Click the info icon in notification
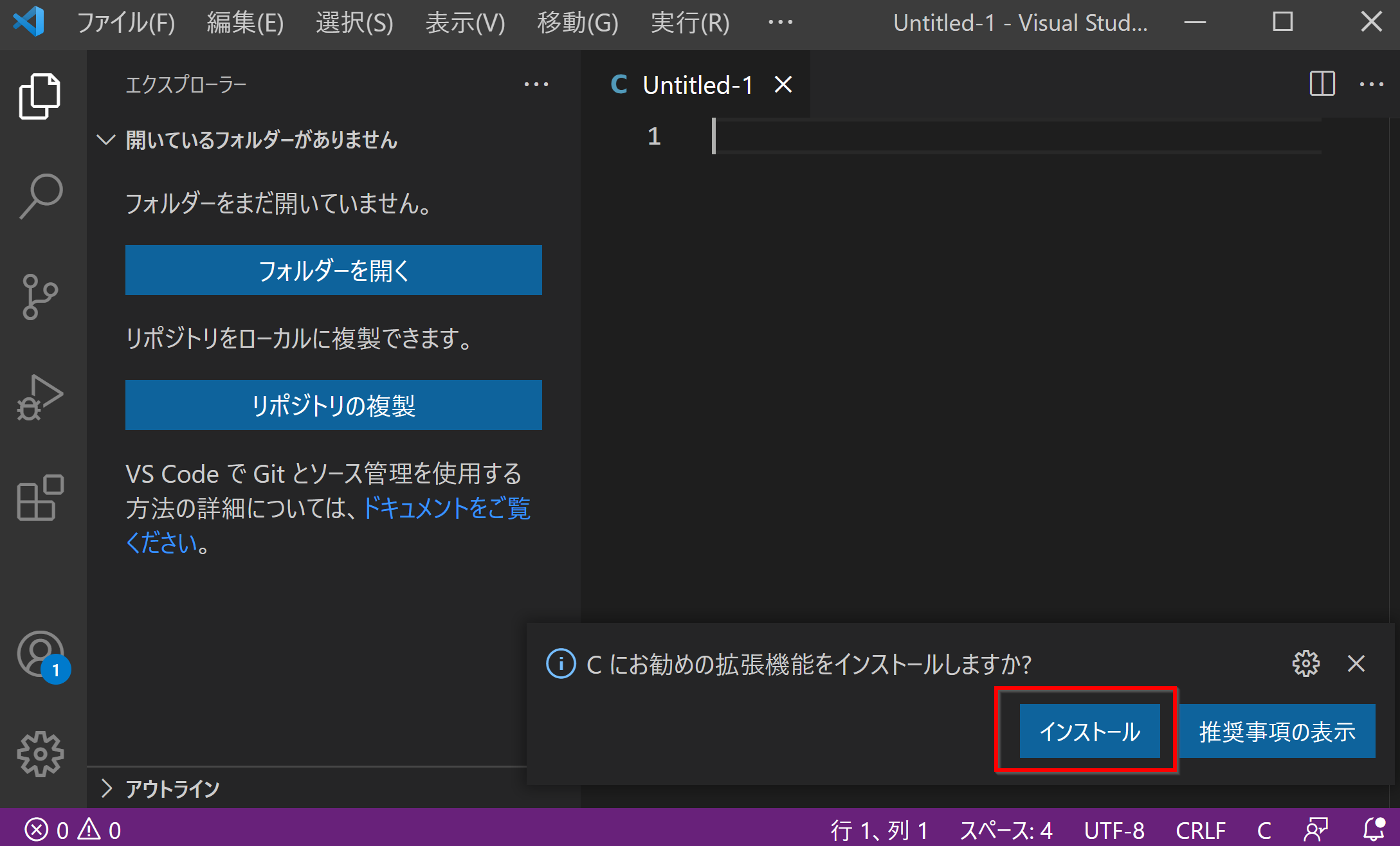This screenshot has height=846, width=1400. click(x=561, y=663)
